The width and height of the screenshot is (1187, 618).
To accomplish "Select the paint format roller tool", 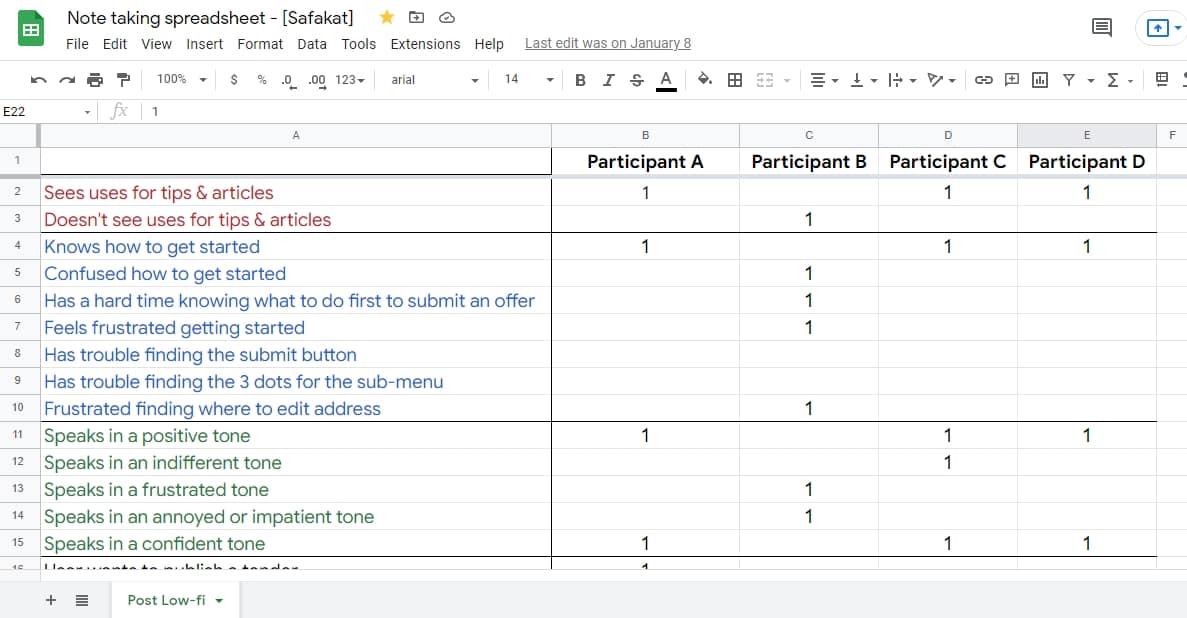I will (123, 80).
